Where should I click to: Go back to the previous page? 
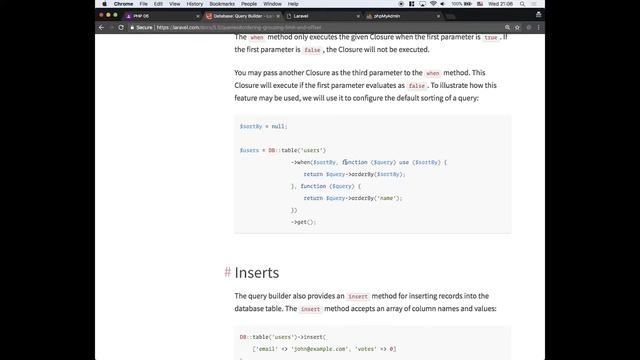[x=101, y=27]
